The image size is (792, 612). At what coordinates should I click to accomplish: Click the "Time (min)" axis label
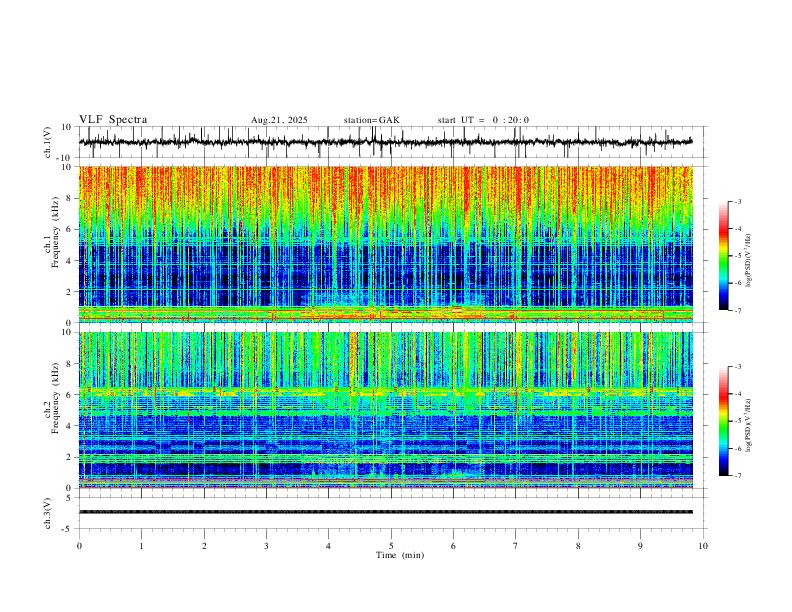[x=400, y=555]
